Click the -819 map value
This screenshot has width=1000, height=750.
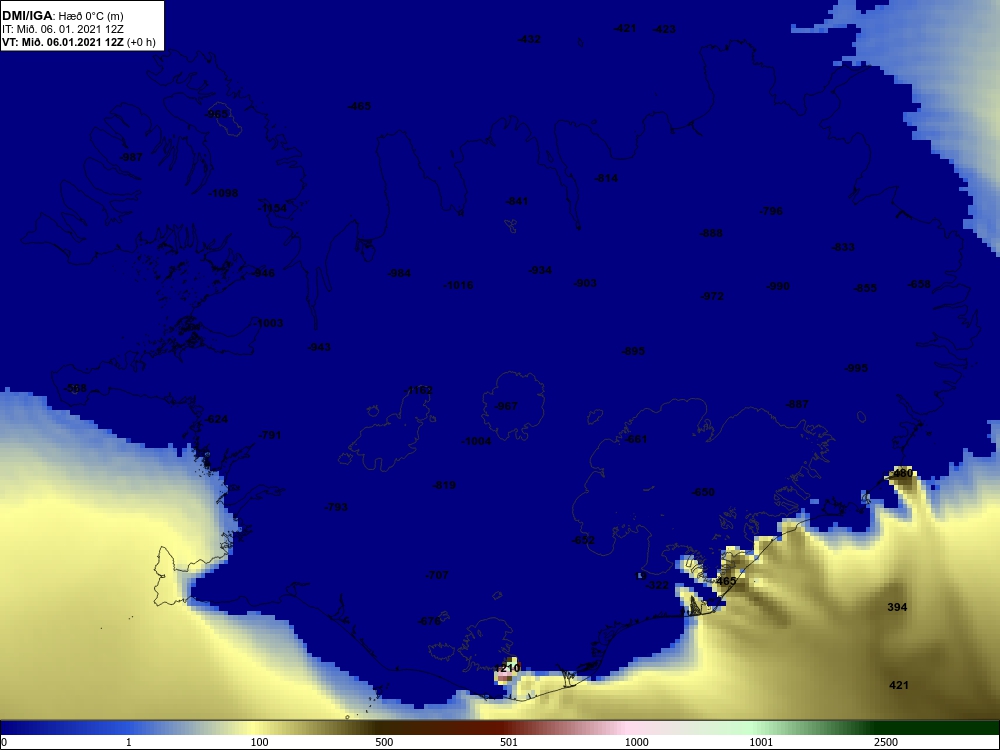(x=444, y=485)
